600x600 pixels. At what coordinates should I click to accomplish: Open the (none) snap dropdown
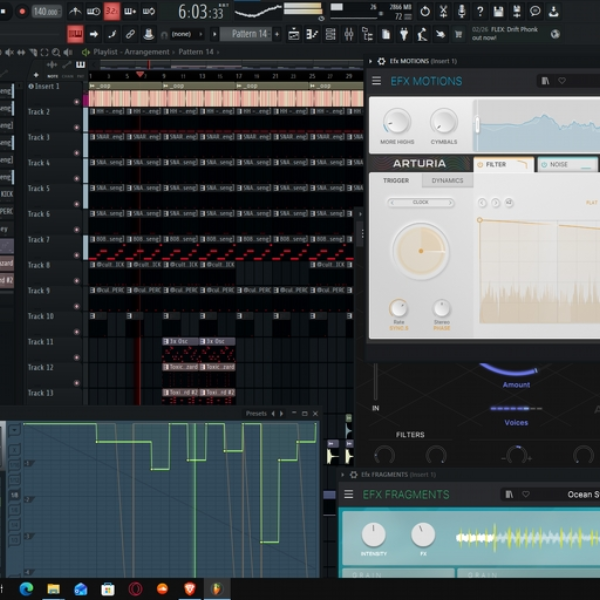coord(187,34)
